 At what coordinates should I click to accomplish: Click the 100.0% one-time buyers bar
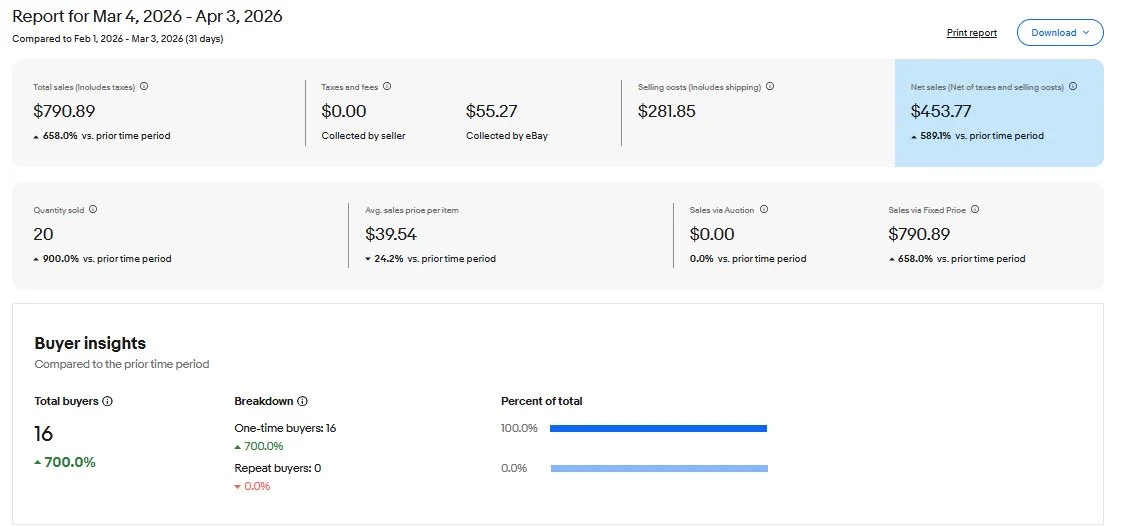click(x=658, y=428)
